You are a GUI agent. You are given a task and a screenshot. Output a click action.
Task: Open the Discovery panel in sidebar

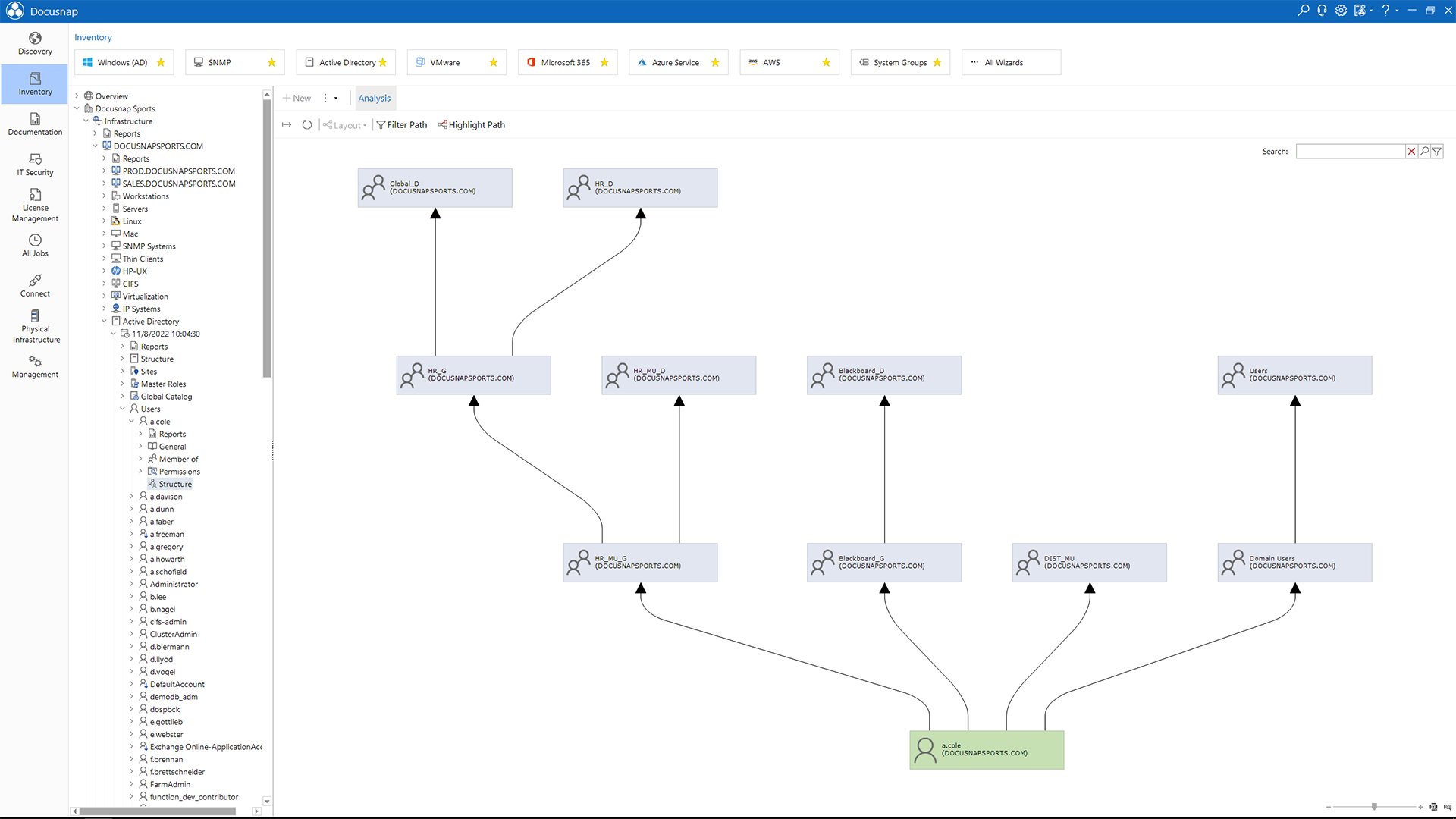point(35,43)
